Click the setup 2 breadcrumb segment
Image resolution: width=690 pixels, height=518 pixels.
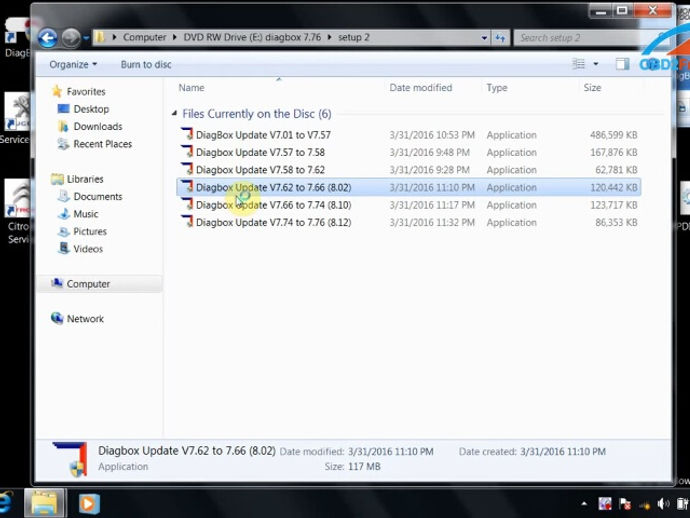[x=354, y=37]
